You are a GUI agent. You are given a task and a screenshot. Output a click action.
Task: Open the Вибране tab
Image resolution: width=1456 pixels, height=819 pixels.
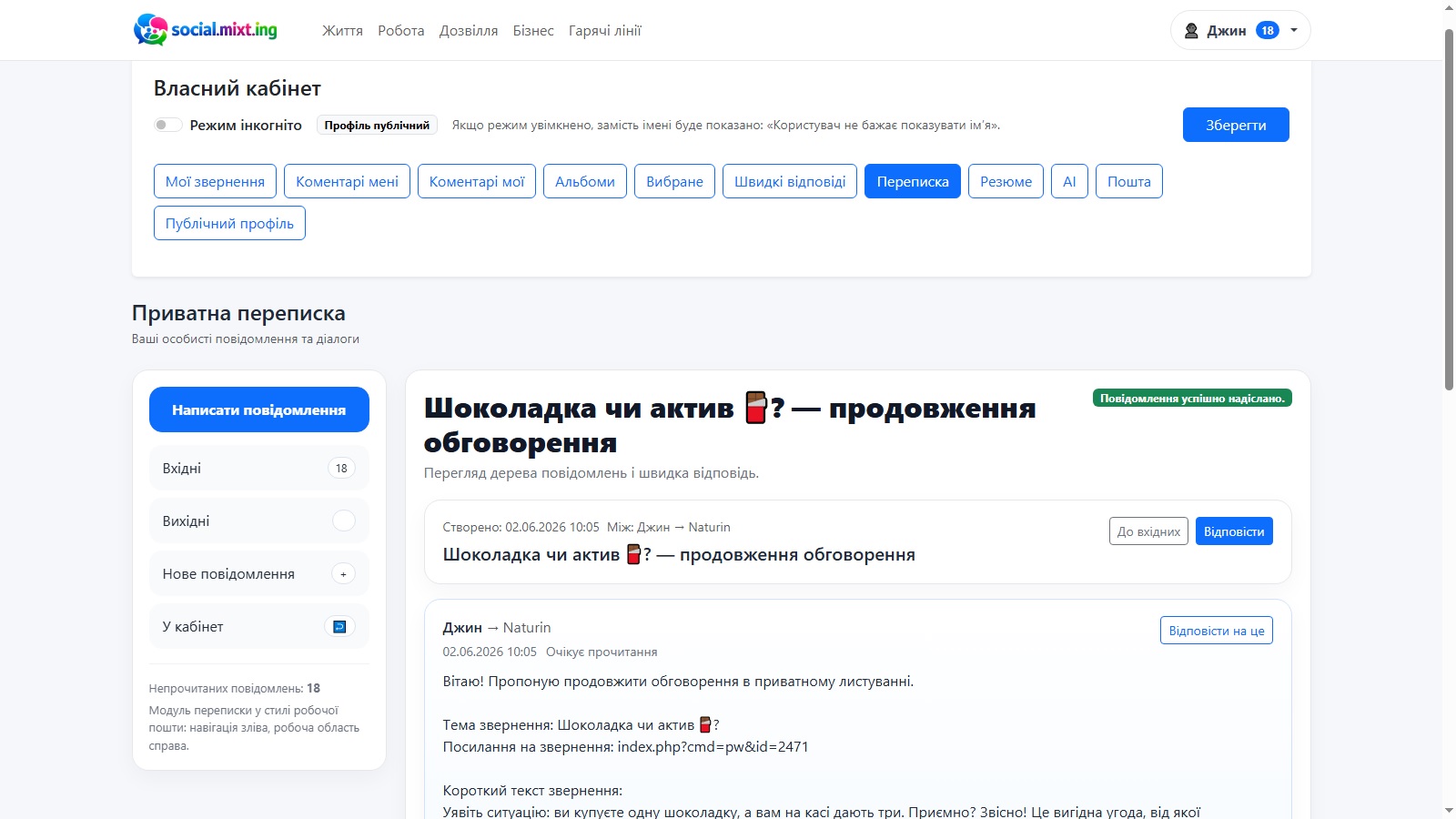(x=674, y=181)
